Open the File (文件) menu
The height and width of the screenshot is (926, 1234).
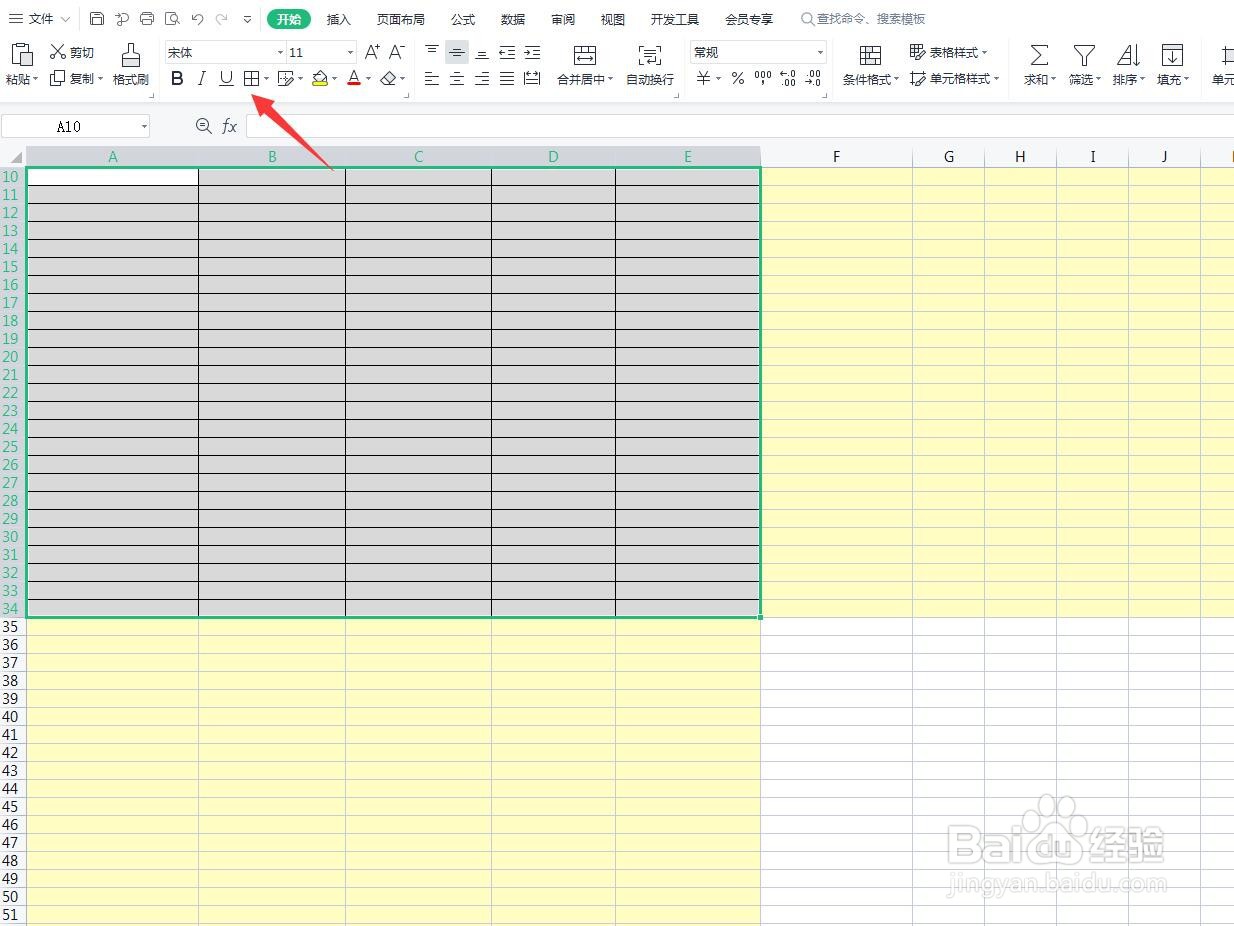point(40,19)
